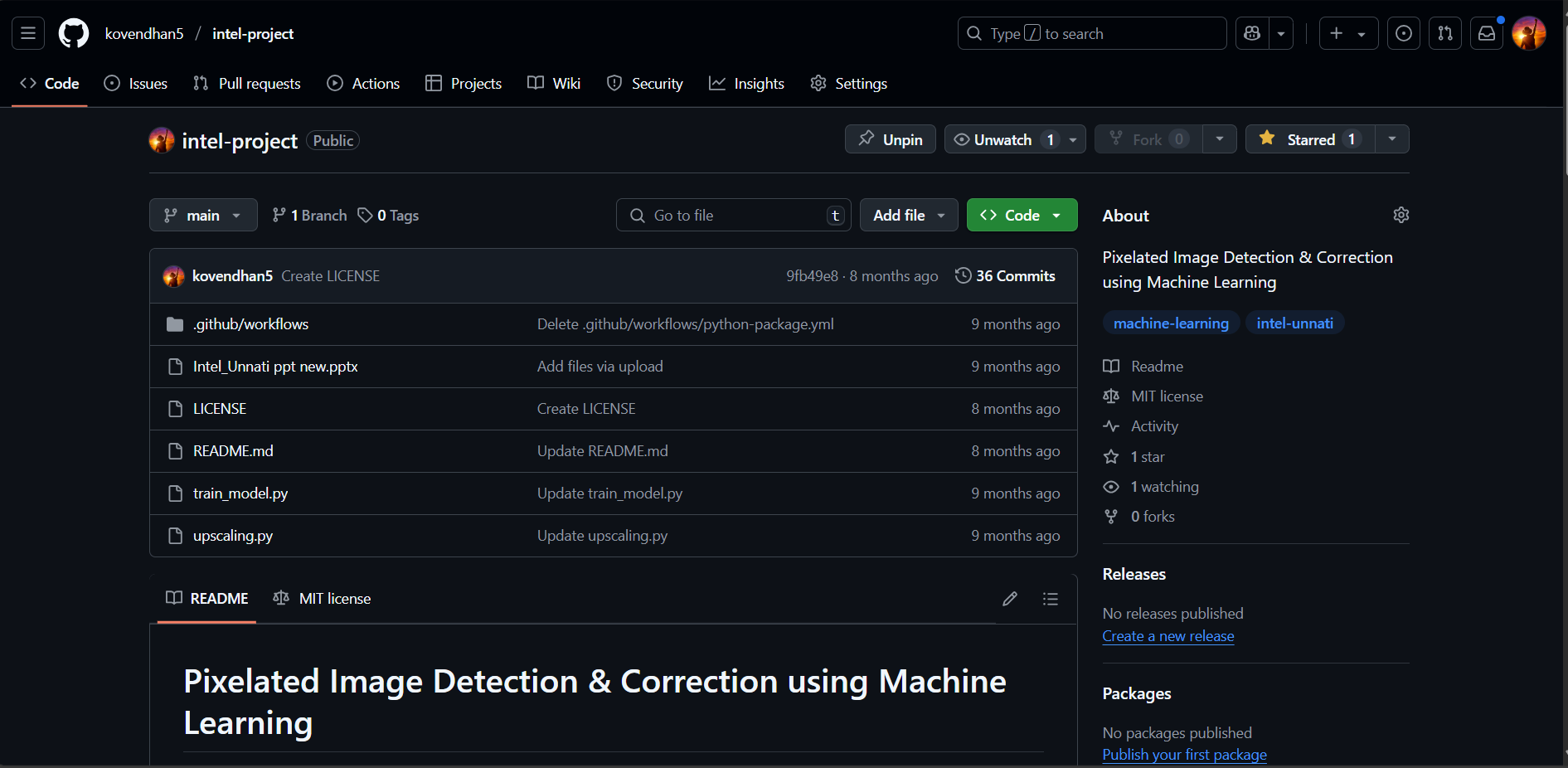Select the machine-learning topic tag
This screenshot has height=768, width=1568.
(x=1171, y=323)
